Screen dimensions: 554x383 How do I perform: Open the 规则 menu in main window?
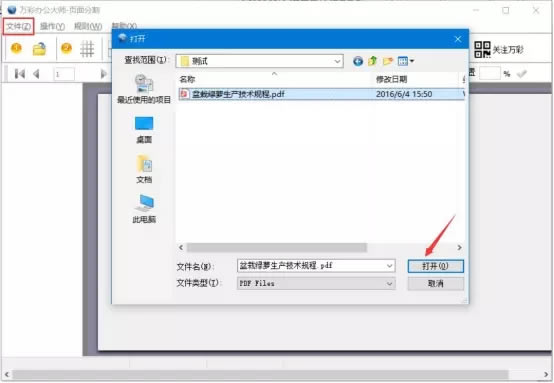click(88, 26)
